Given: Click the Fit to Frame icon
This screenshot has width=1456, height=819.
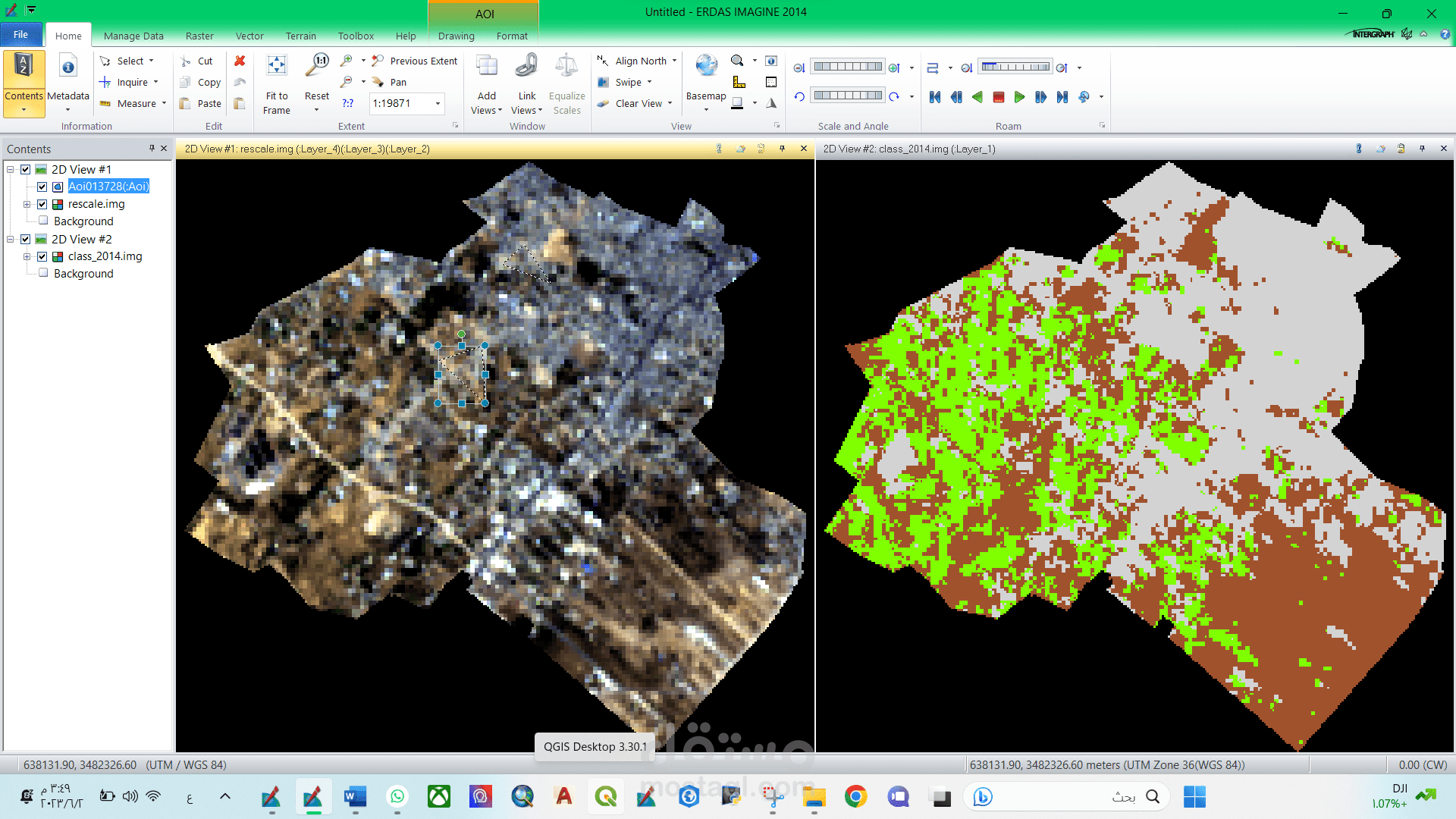Looking at the screenshot, I should point(277,66).
